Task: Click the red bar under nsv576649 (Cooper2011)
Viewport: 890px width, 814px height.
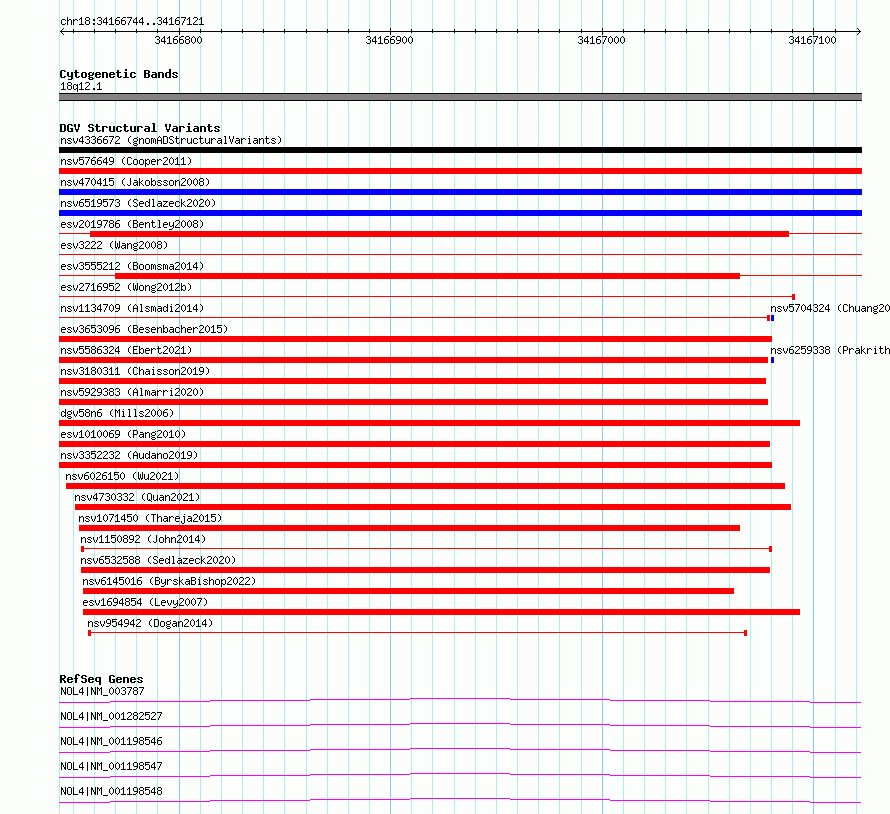Action: (460, 171)
